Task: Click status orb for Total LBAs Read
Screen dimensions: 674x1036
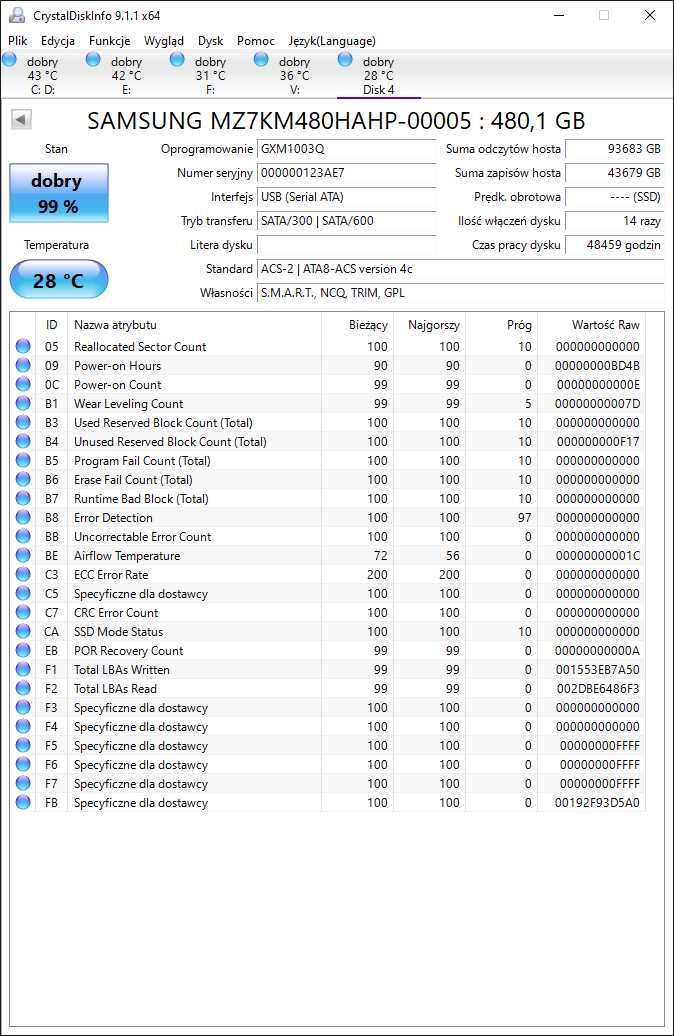Action: [23, 688]
